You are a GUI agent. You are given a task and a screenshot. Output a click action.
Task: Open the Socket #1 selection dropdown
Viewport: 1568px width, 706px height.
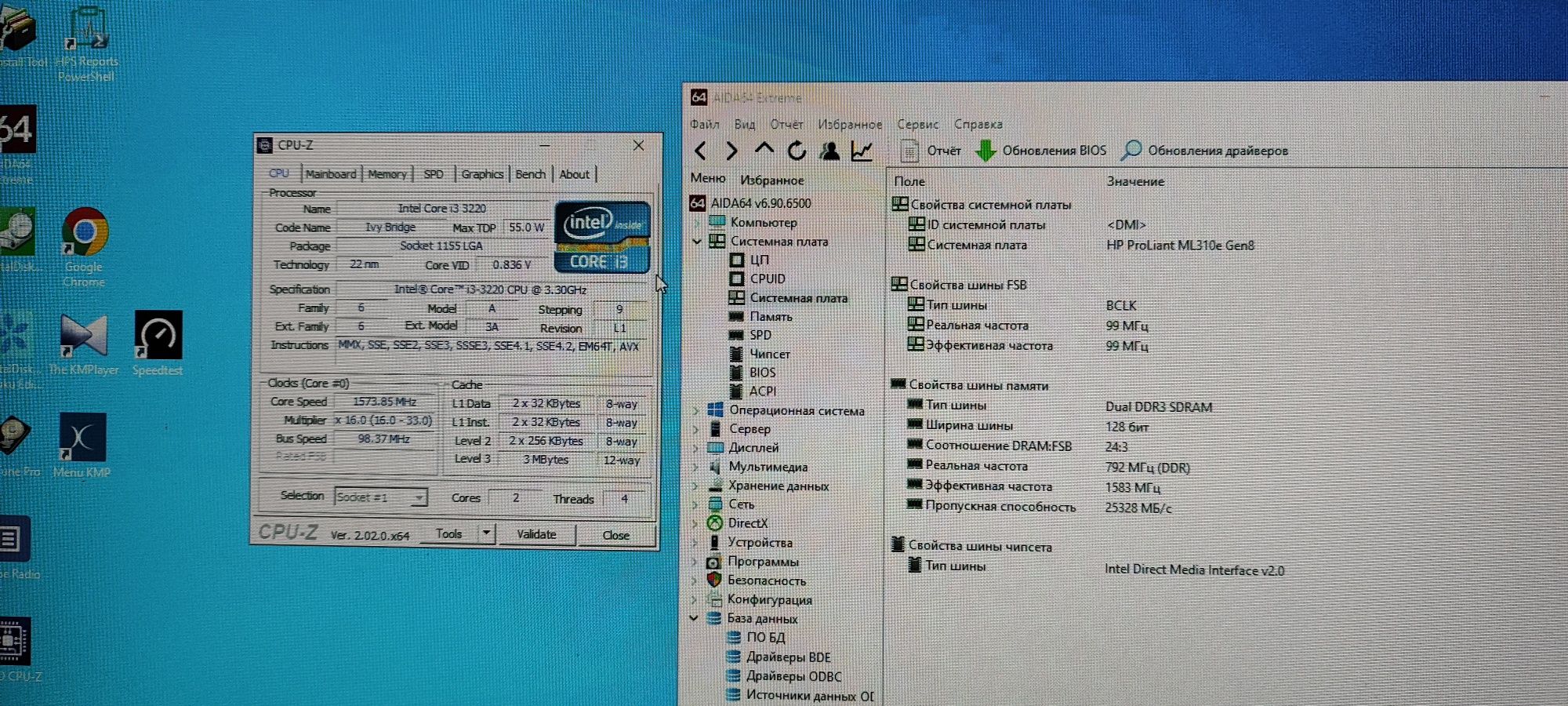coord(381,497)
